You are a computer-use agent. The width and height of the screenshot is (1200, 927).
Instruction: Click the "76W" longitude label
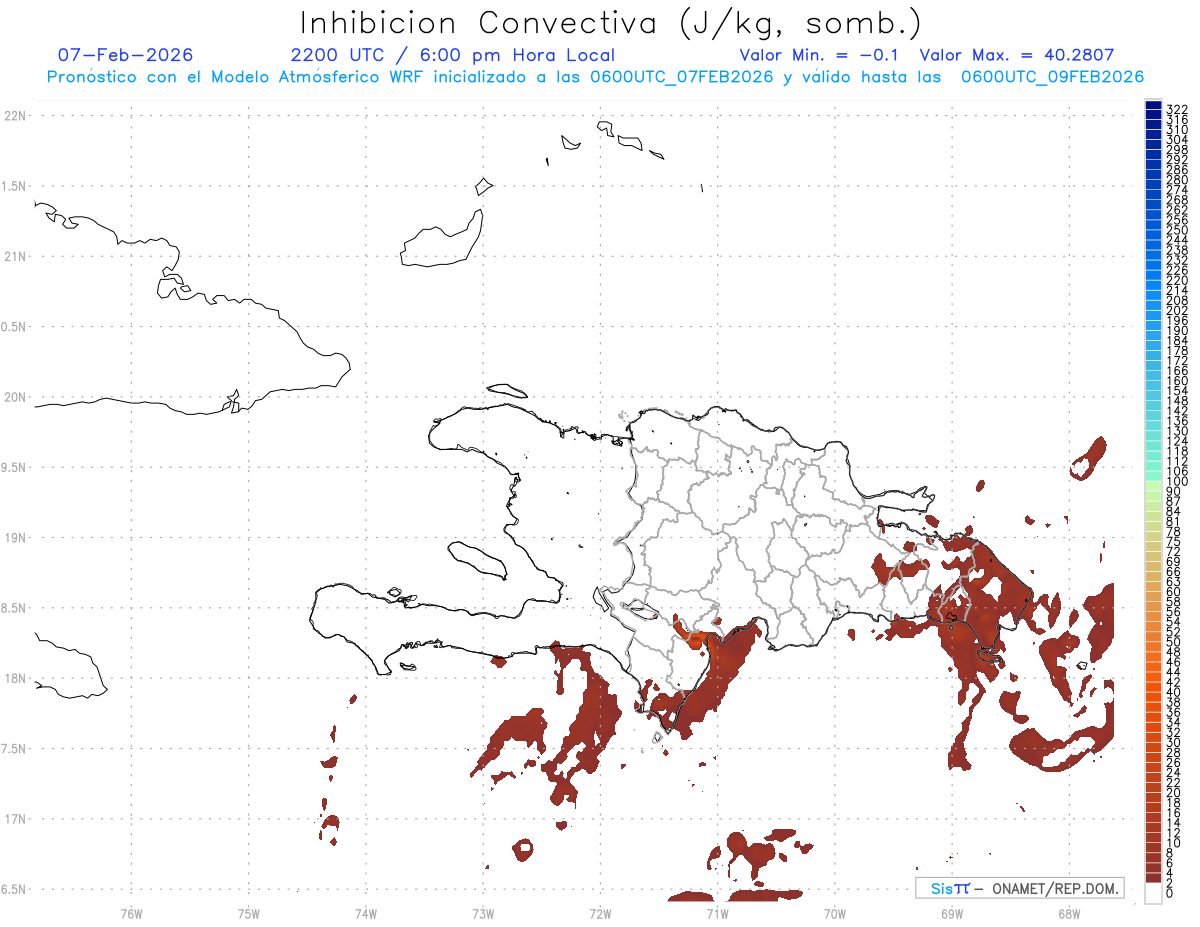(131, 914)
